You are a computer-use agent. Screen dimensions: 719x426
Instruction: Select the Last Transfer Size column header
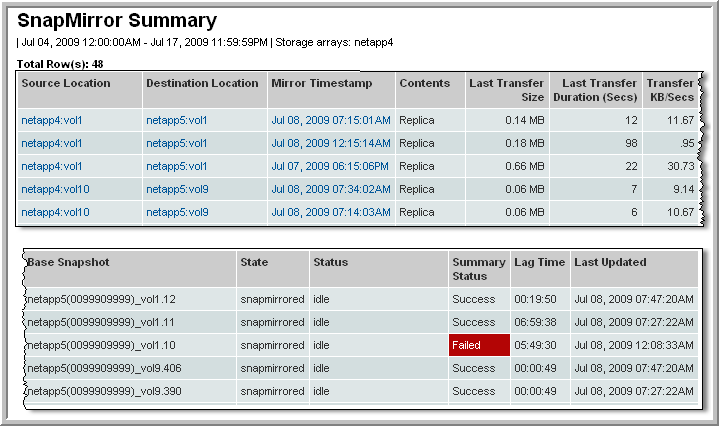[x=507, y=90]
